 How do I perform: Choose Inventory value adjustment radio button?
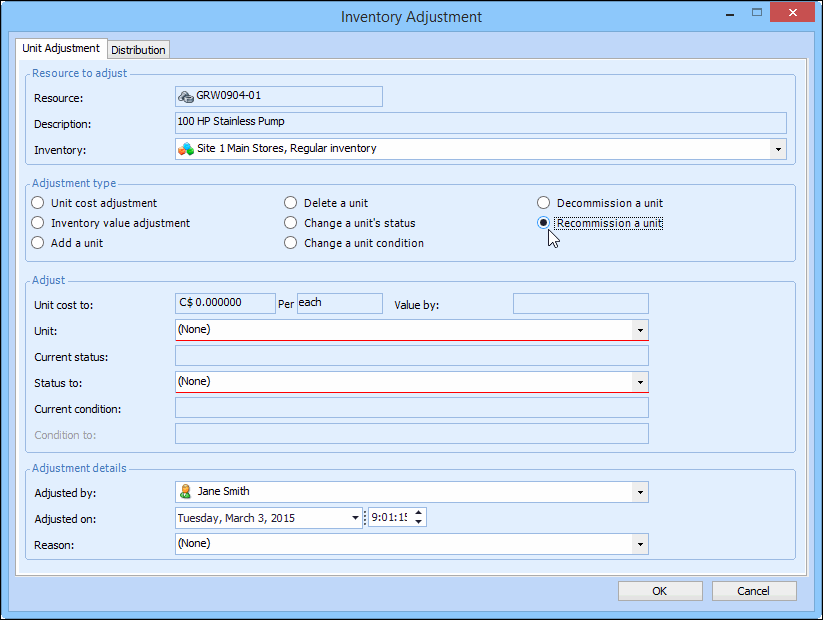pos(38,223)
